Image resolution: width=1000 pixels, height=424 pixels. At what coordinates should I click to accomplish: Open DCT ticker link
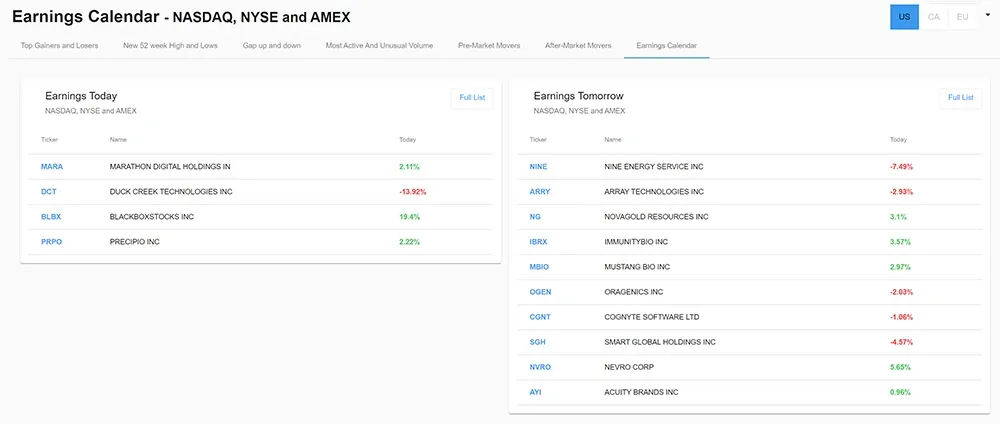[48, 191]
